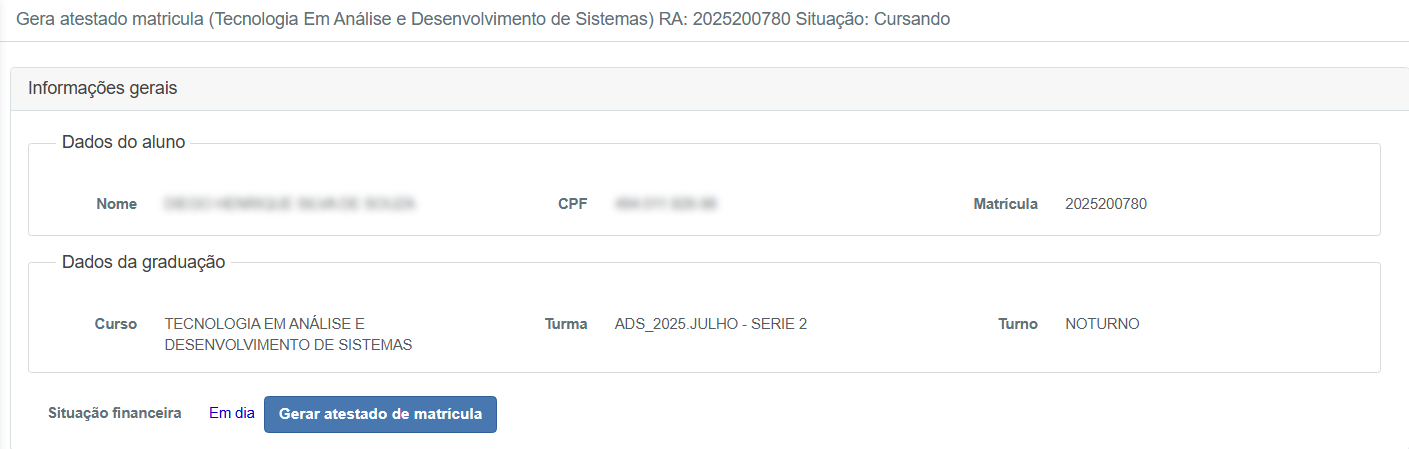Click the Matrícula field label
Viewport: 1409px width, 449px height.
pyautogui.click(x=1005, y=204)
